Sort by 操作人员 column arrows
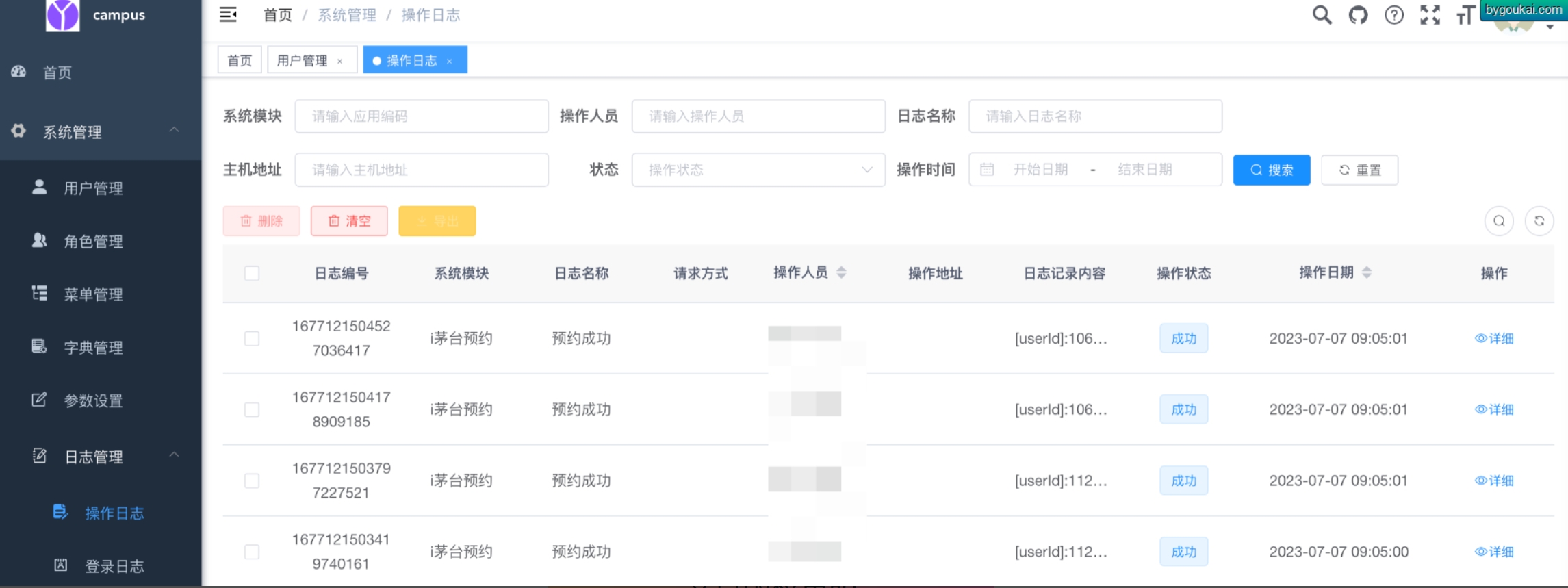Screen dimensions: 1568x588 (x=841, y=272)
